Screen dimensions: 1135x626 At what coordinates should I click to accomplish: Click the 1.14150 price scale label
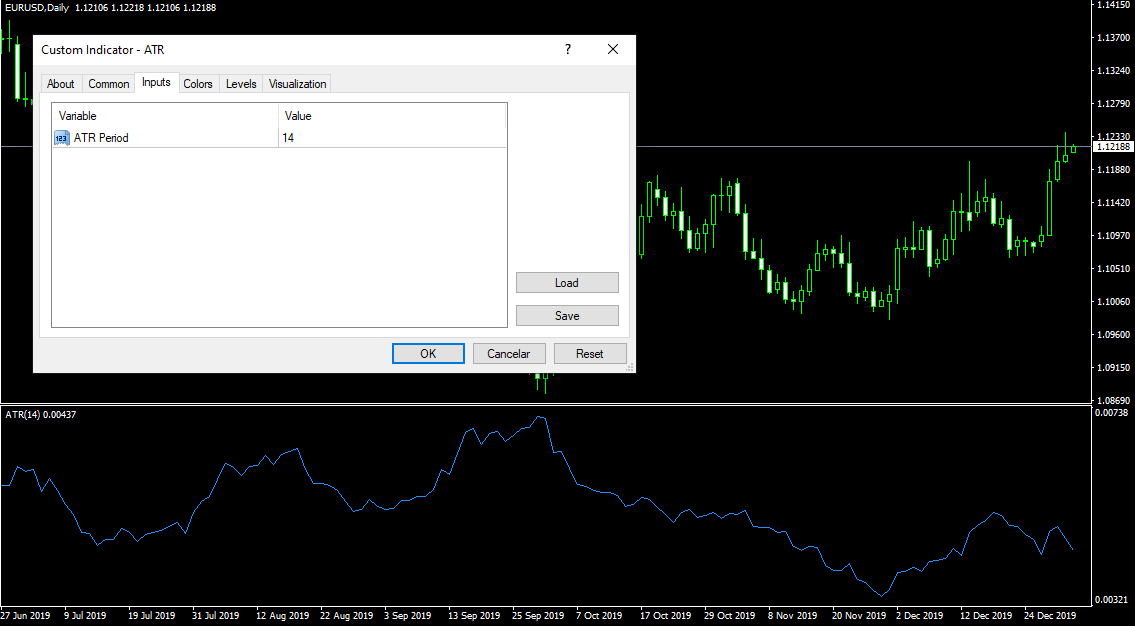[1115, 5]
